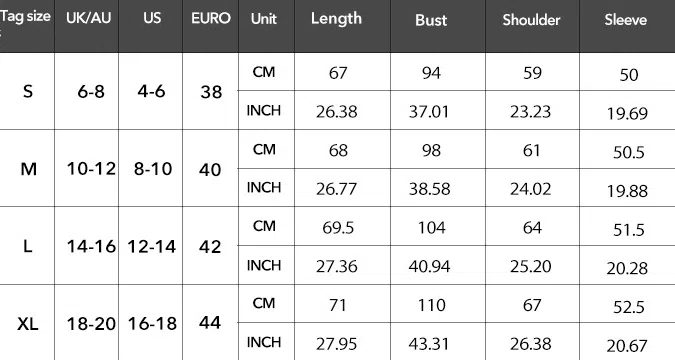
Task: Select the 26.38 inch length value
Action: point(337,112)
